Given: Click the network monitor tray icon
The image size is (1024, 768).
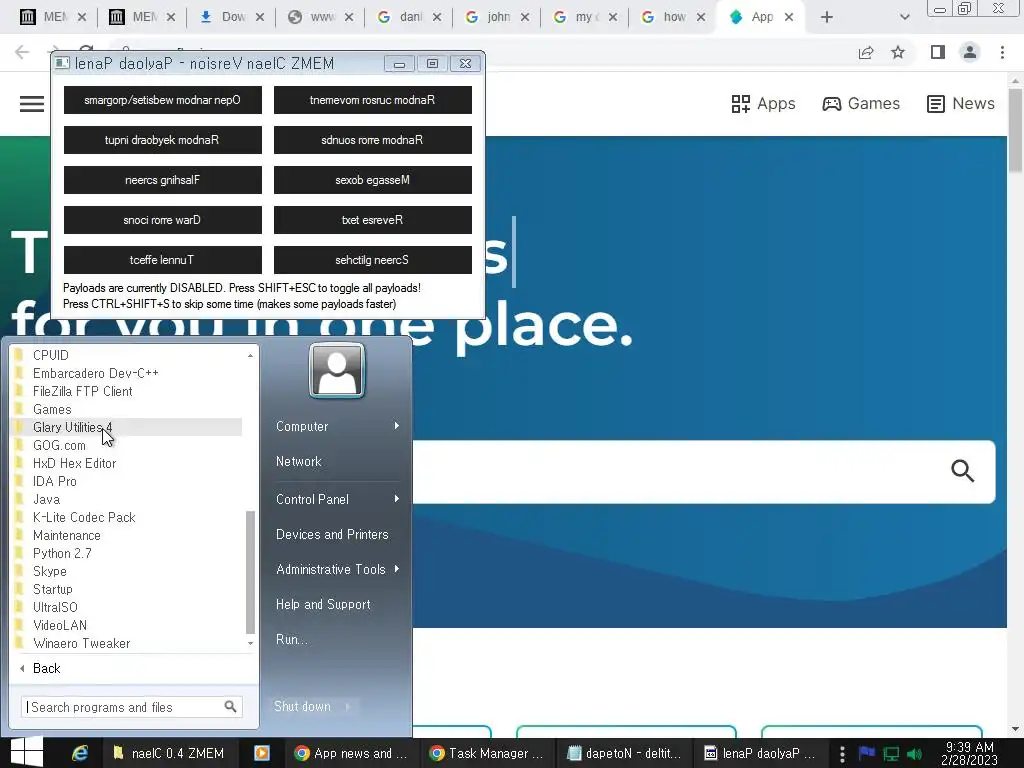Looking at the screenshot, I should tap(891, 754).
